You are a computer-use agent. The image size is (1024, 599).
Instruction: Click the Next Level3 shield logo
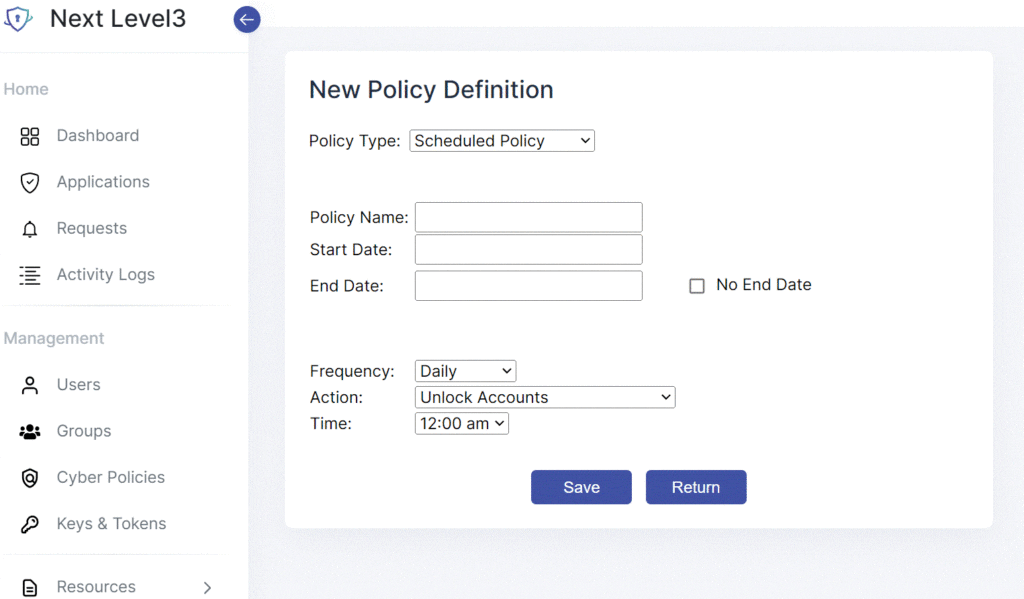coord(18,19)
